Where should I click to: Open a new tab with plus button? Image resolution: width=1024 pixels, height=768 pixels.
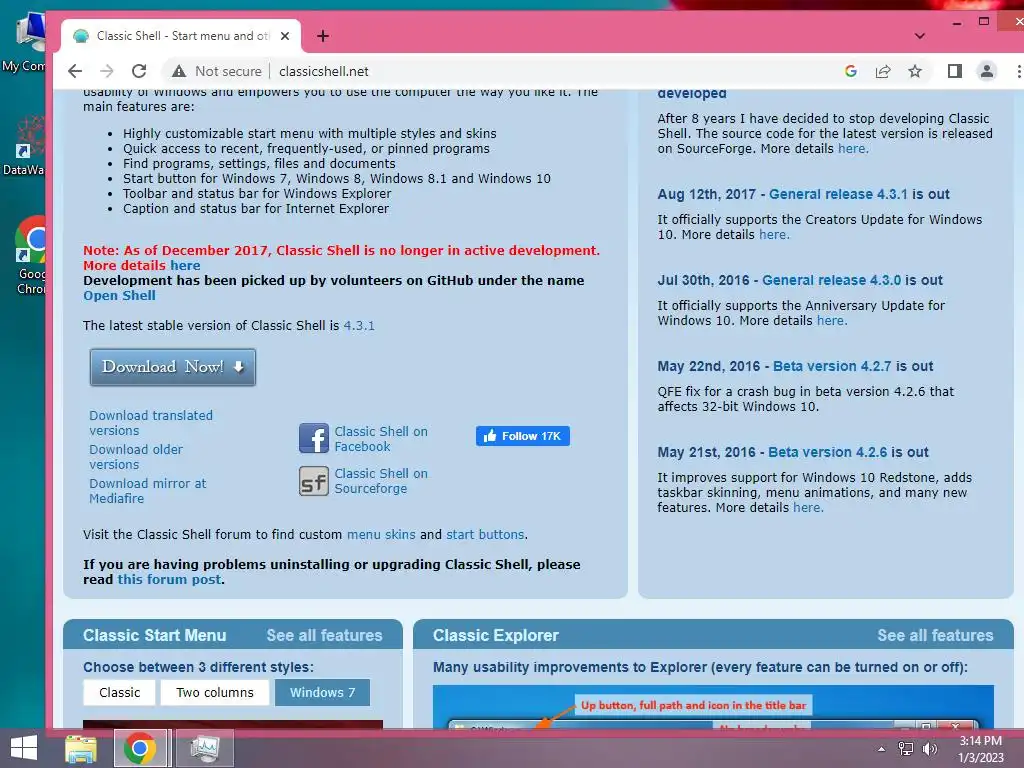tap(323, 36)
